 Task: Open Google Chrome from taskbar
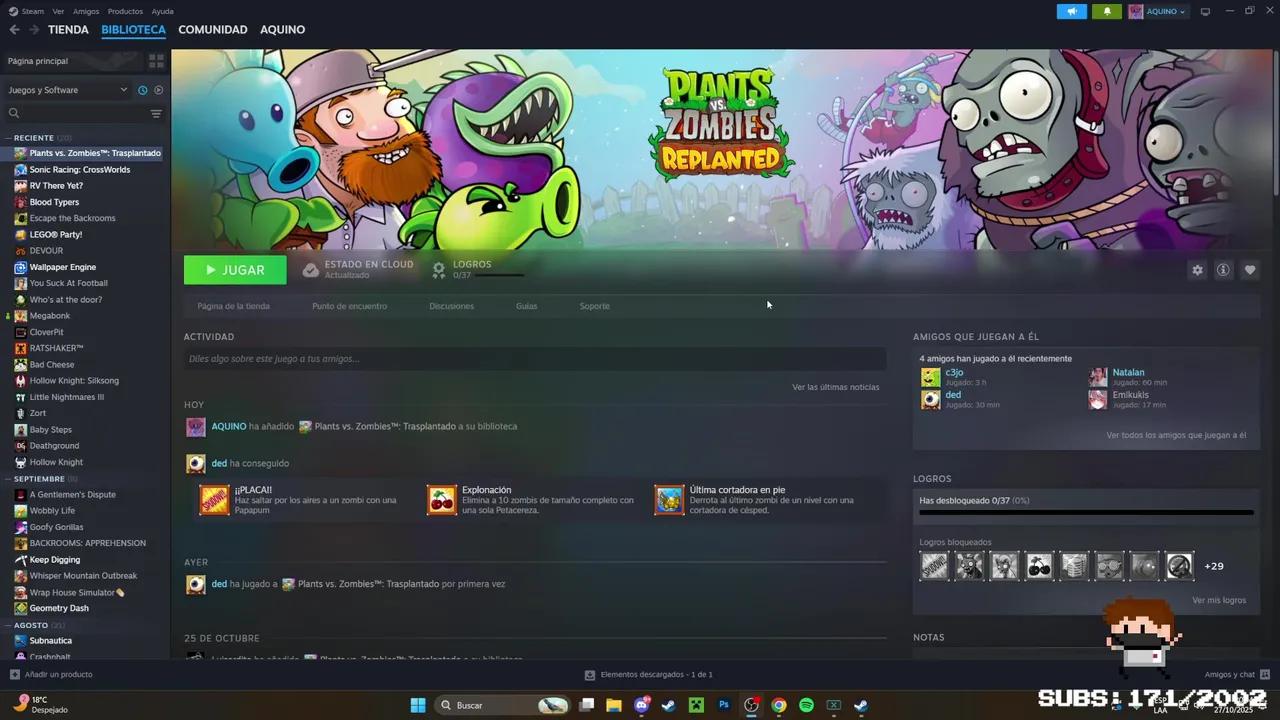click(779, 705)
